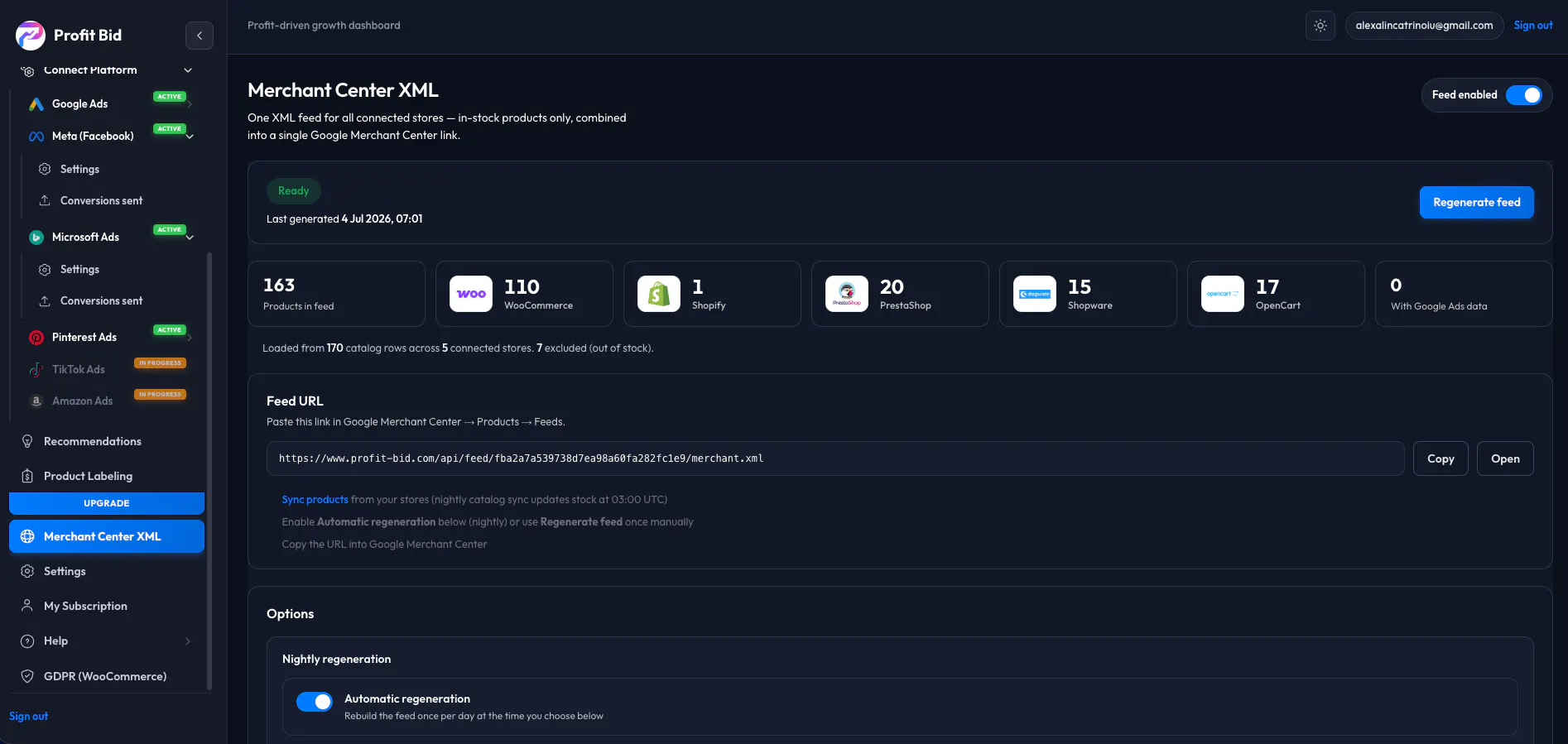Click the TikTok Ads logo icon

point(36,370)
